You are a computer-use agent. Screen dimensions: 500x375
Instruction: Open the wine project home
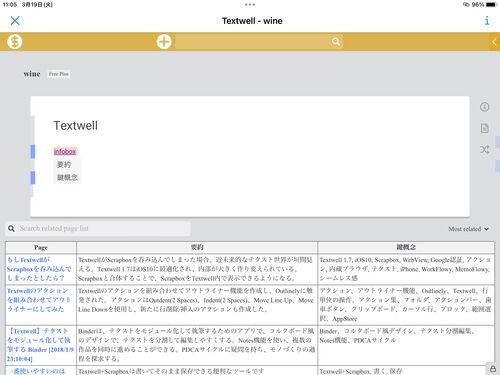pos(32,74)
